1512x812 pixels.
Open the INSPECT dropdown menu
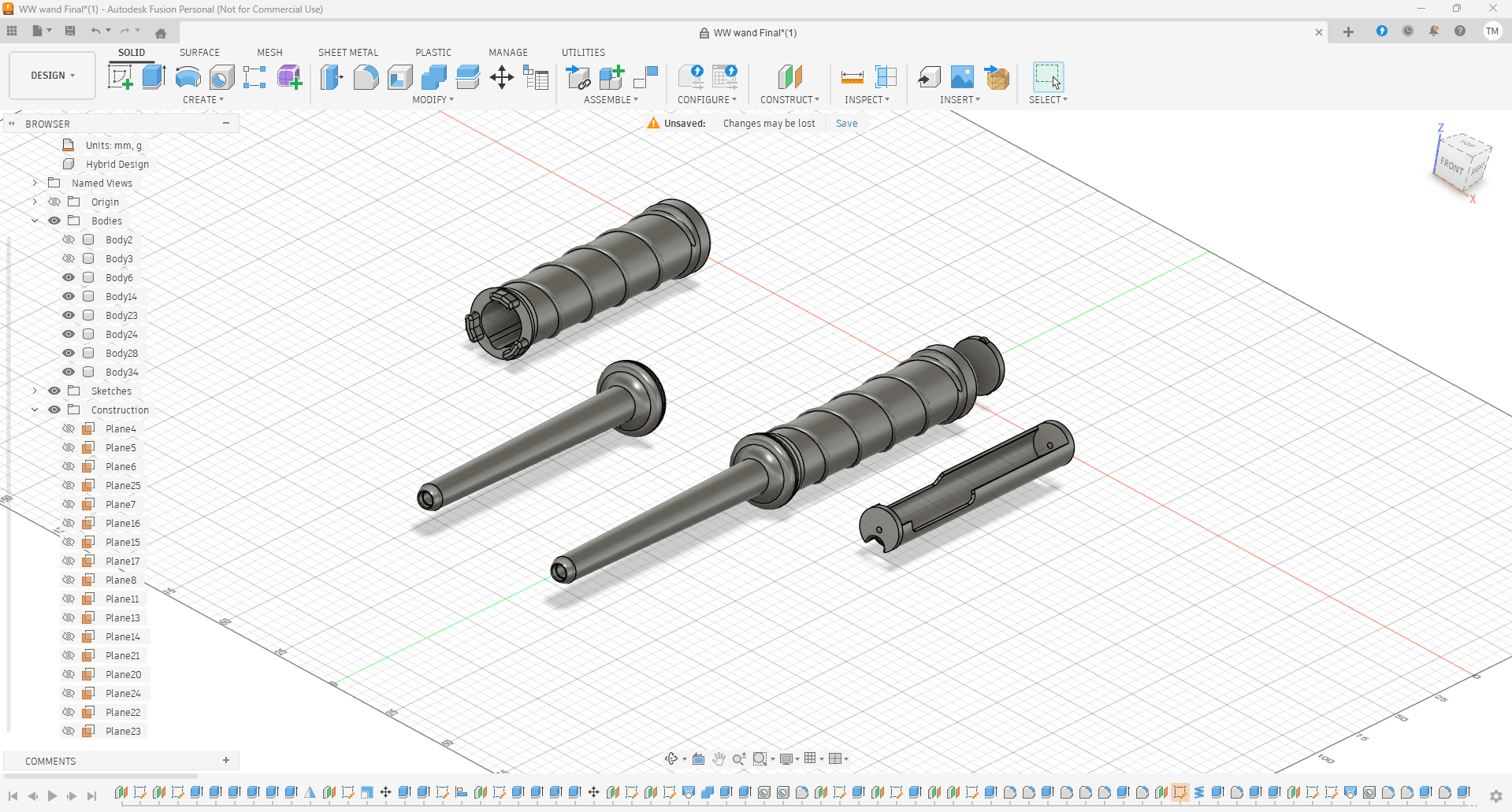pos(867,100)
